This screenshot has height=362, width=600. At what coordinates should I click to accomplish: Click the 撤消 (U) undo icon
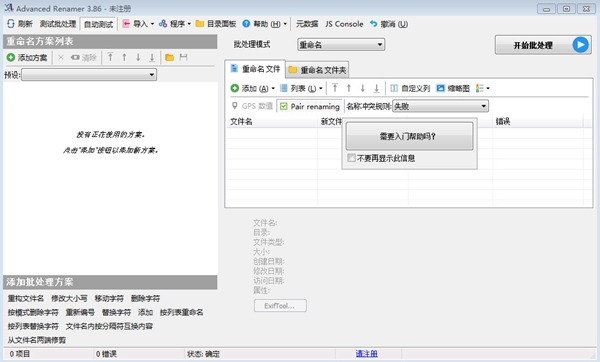tap(373, 24)
